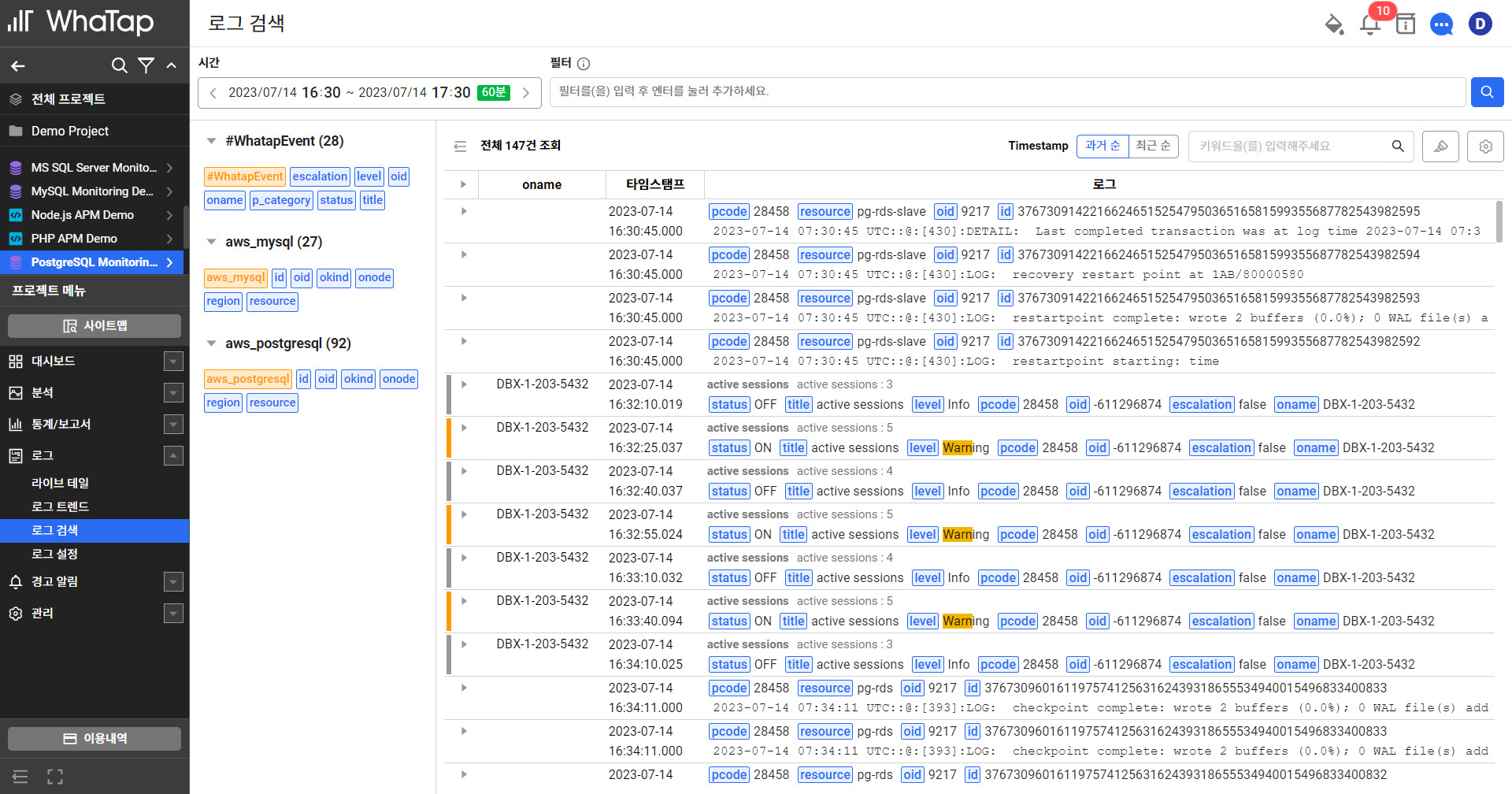
Task: Select PostgreSQL Monitoring project
Action: pyautogui.click(x=91, y=262)
